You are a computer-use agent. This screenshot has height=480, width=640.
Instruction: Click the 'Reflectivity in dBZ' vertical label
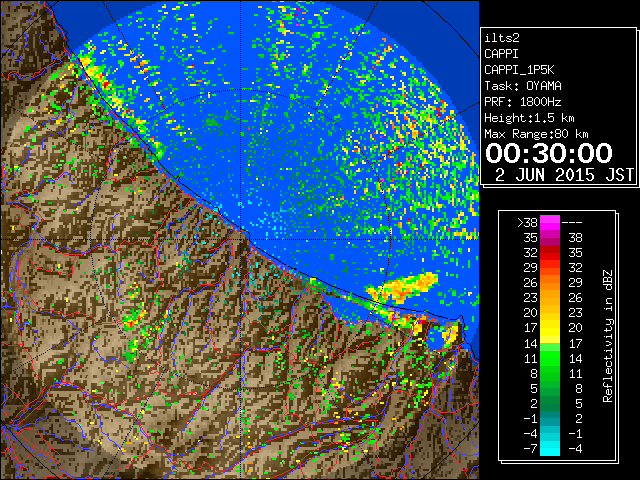point(608,336)
